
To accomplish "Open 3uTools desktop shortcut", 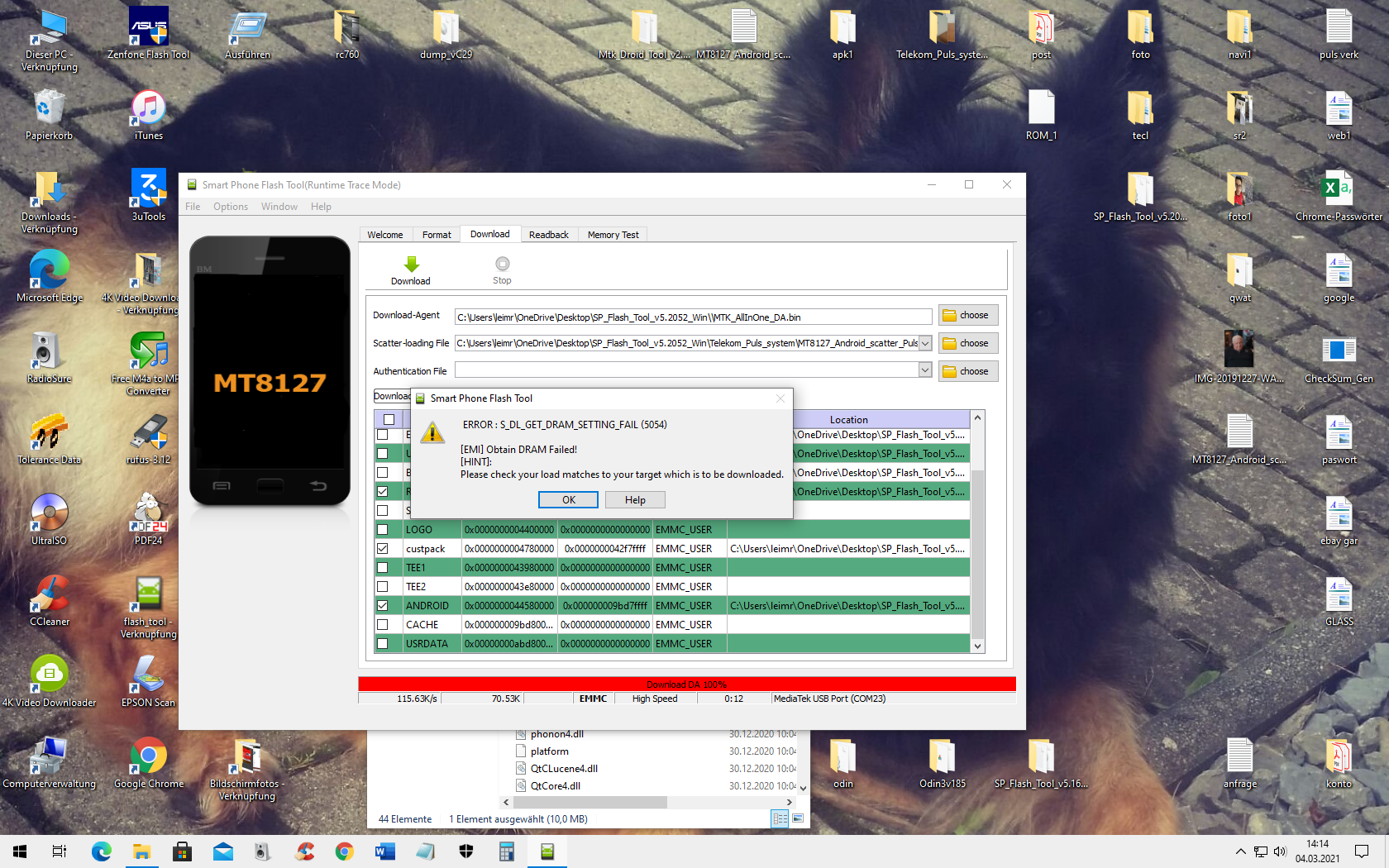I will click(149, 195).
